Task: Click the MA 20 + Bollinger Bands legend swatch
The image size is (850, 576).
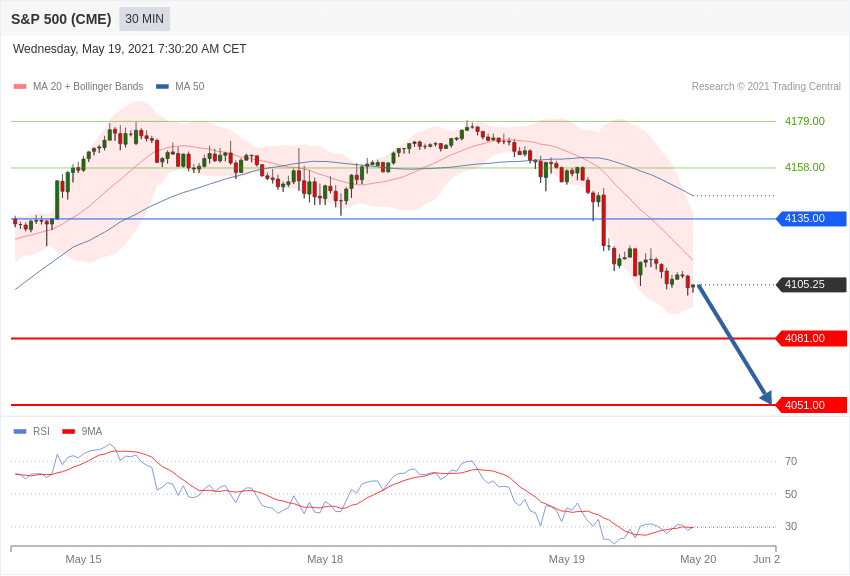Action: tap(20, 86)
